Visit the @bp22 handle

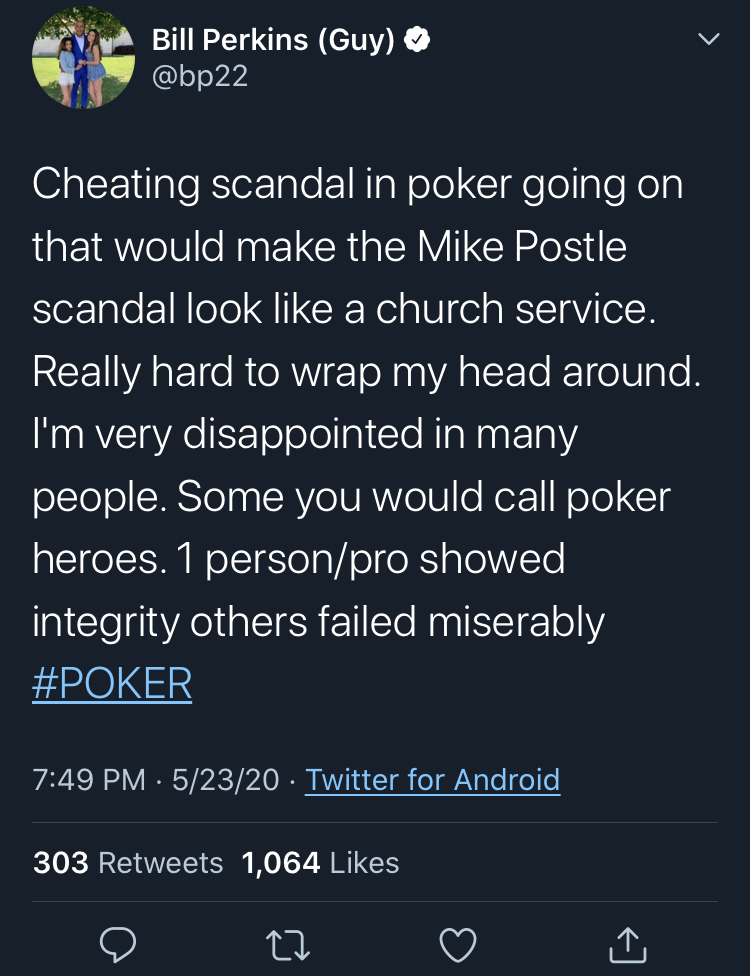click(200, 76)
